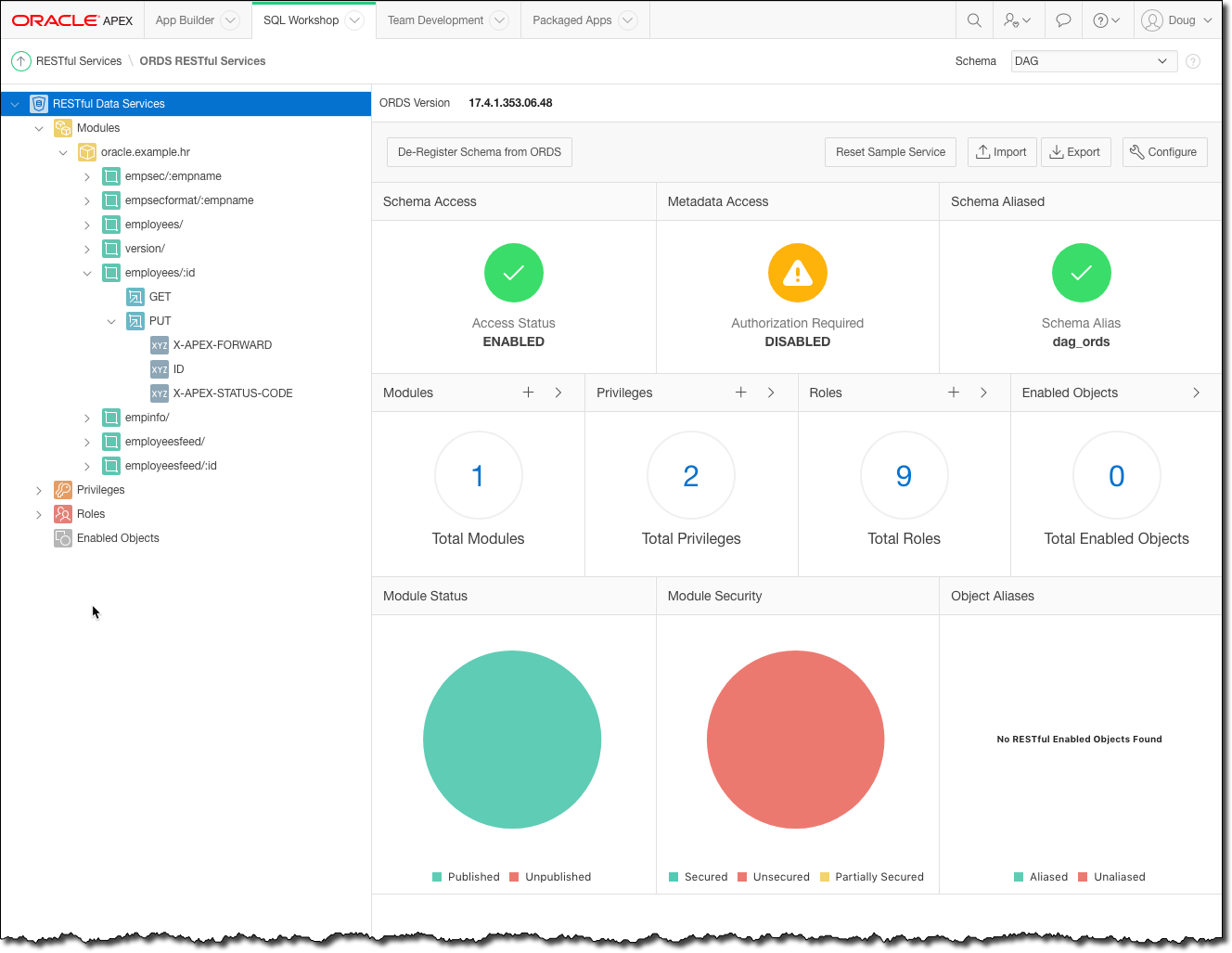Toggle the Unsecured legend in Module Security
Screen dimensions: 1232x953
point(774,877)
